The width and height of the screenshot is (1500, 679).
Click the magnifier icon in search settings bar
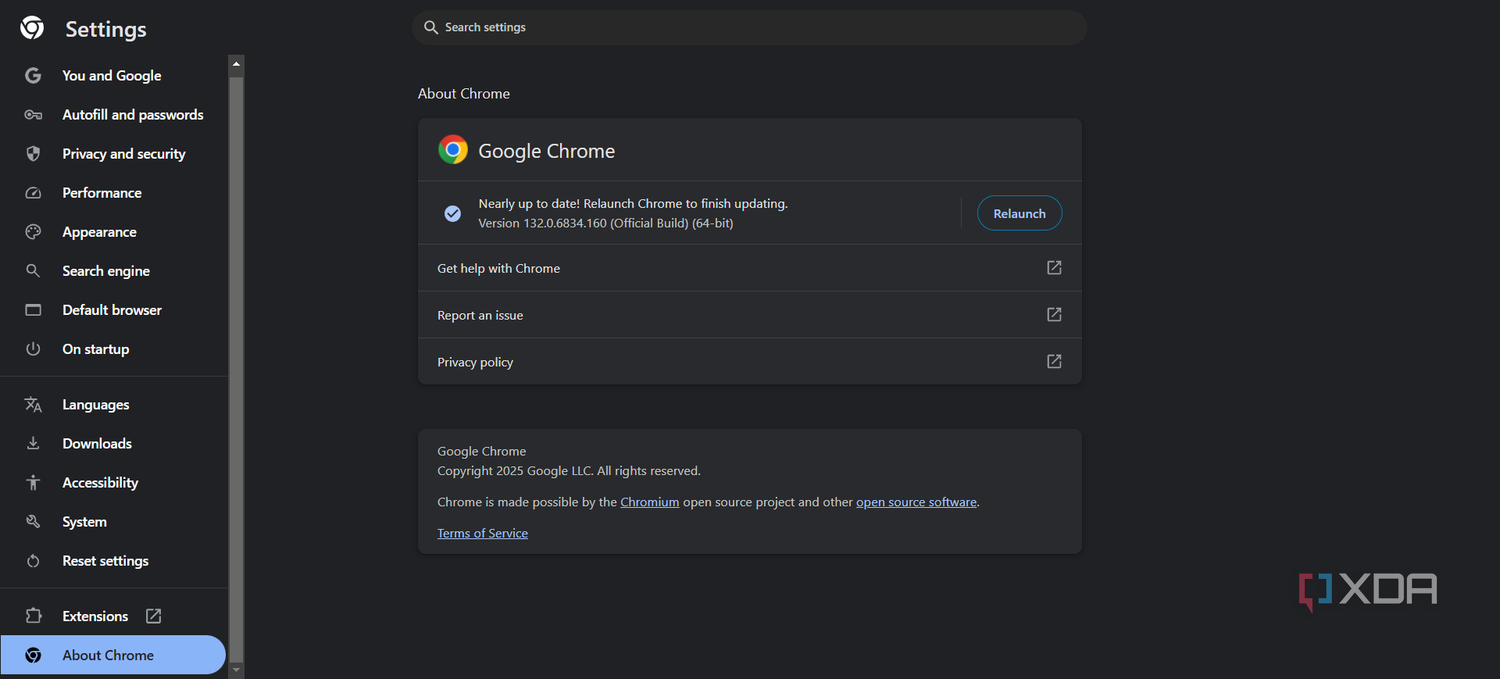(x=431, y=27)
